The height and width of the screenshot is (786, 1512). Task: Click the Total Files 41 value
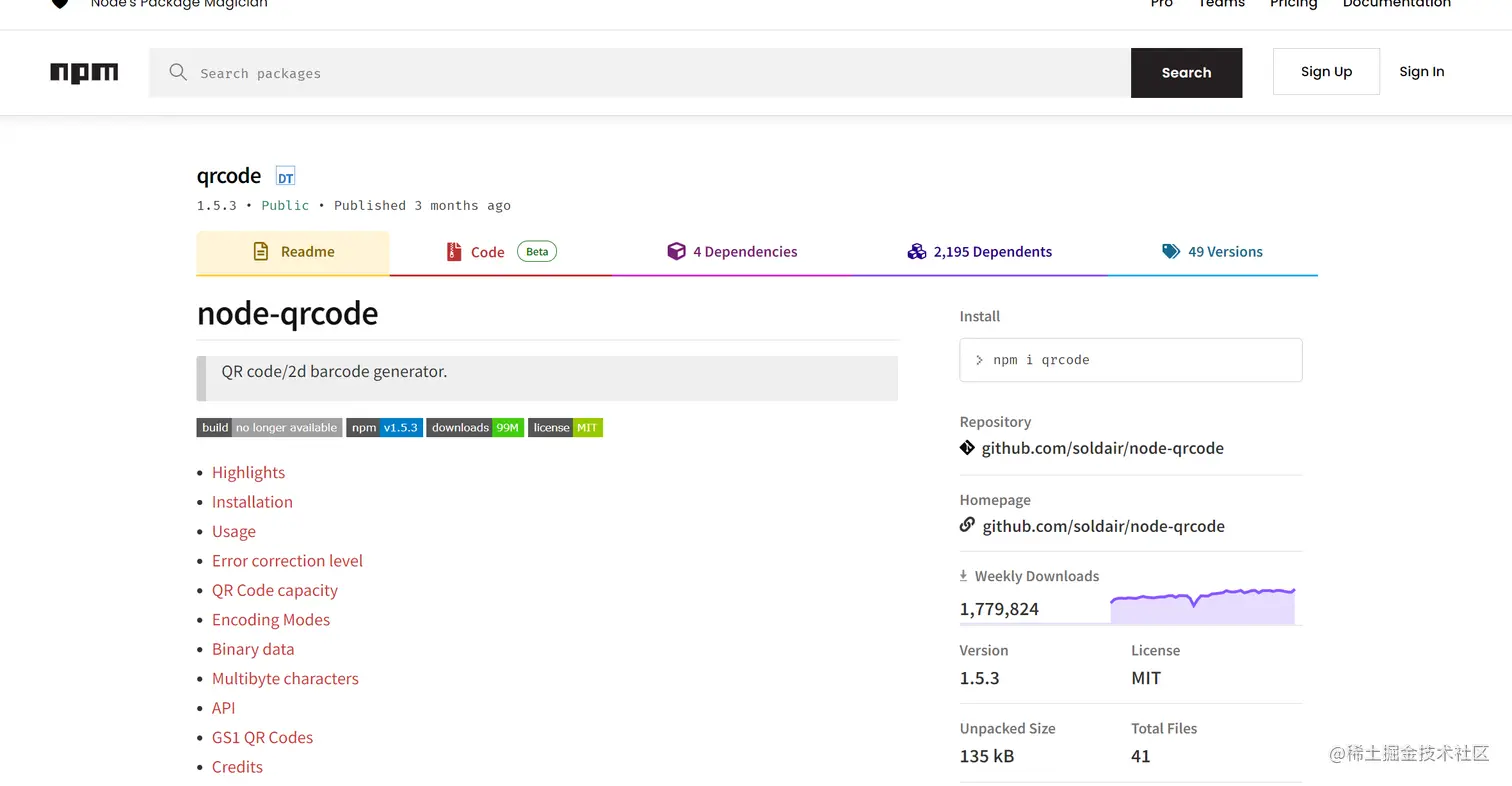(1141, 756)
